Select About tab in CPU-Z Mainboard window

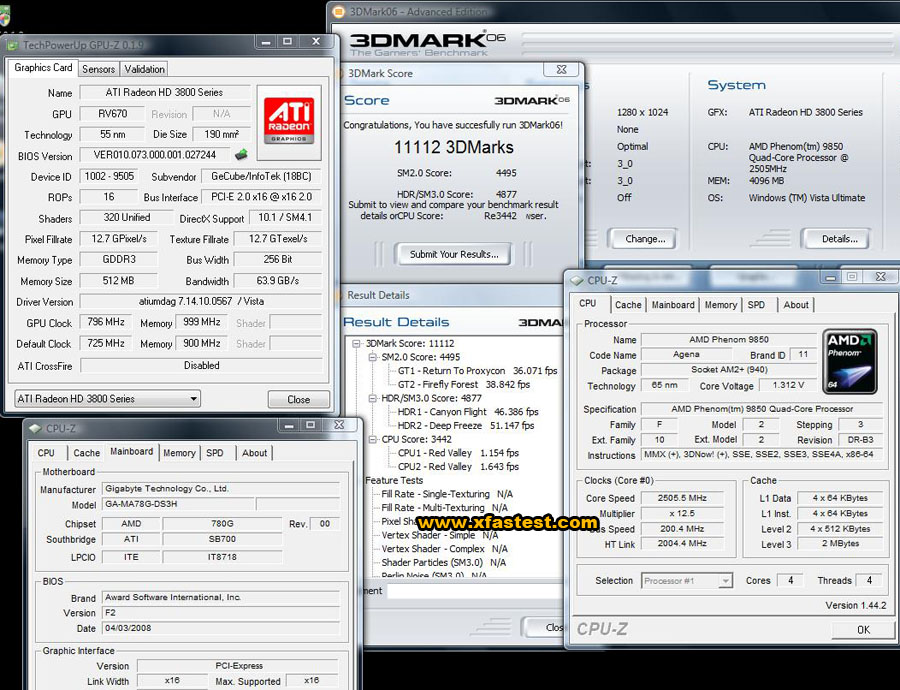click(x=254, y=453)
